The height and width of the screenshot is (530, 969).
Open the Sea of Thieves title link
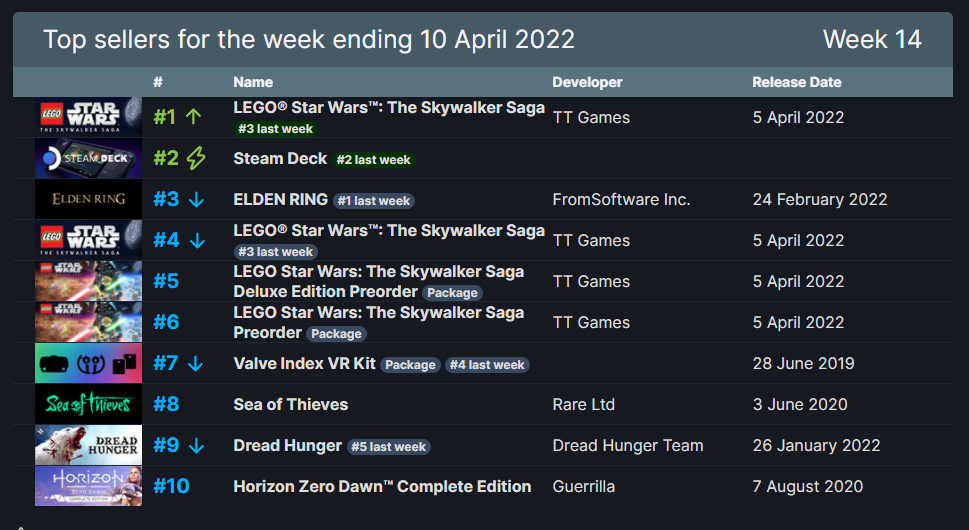point(290,404)
